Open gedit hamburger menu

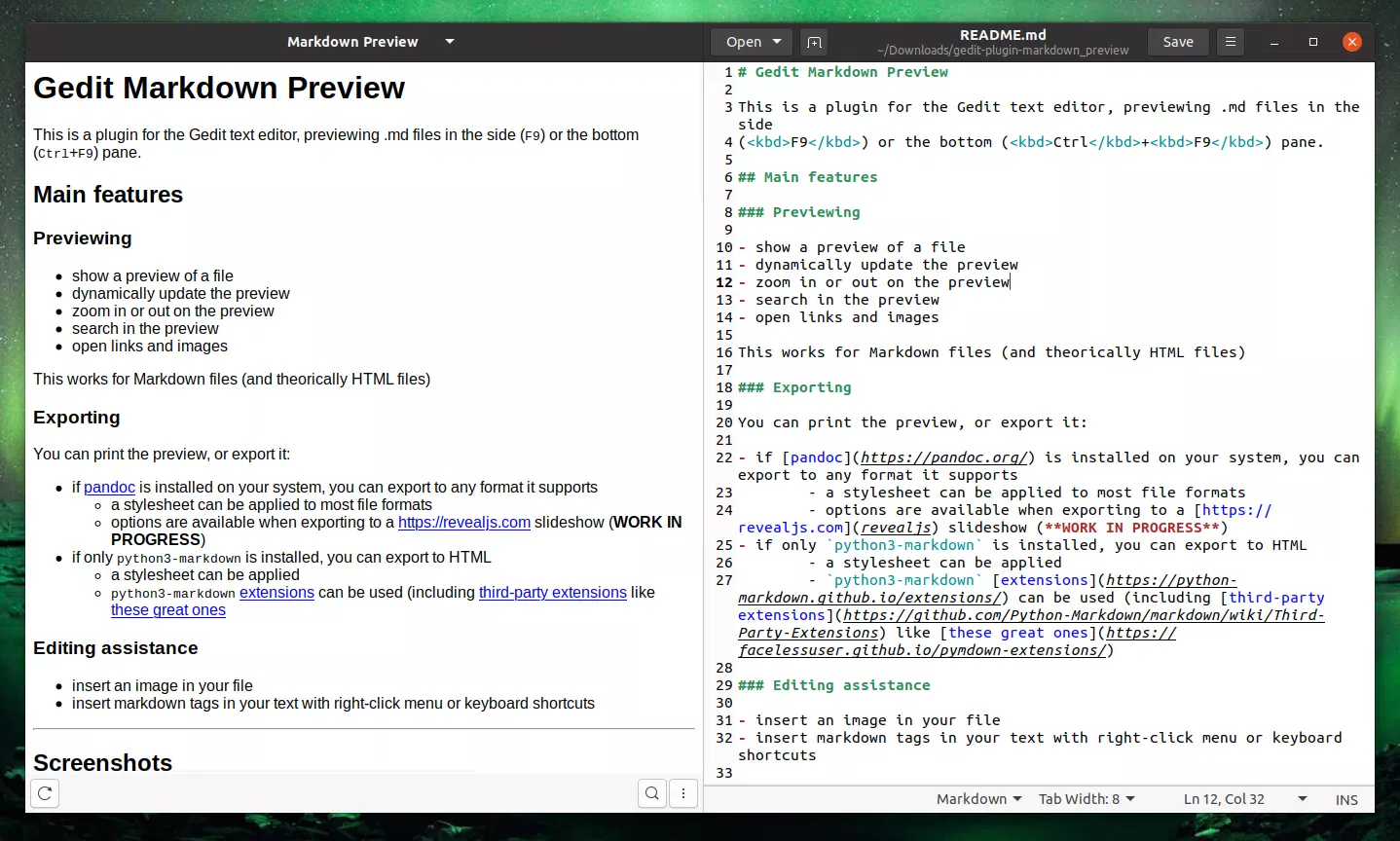pos(1231,42)
